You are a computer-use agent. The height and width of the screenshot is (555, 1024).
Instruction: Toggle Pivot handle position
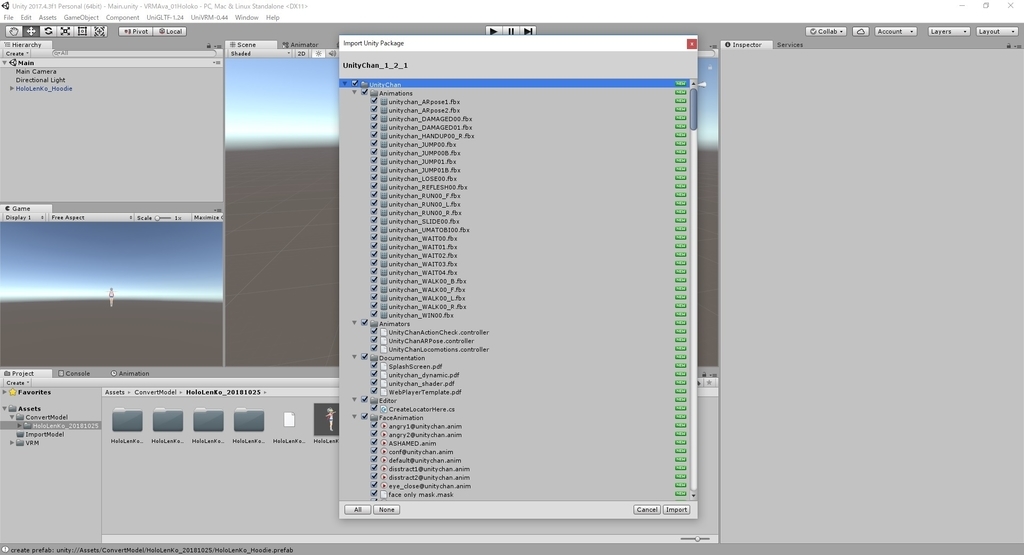136,31
